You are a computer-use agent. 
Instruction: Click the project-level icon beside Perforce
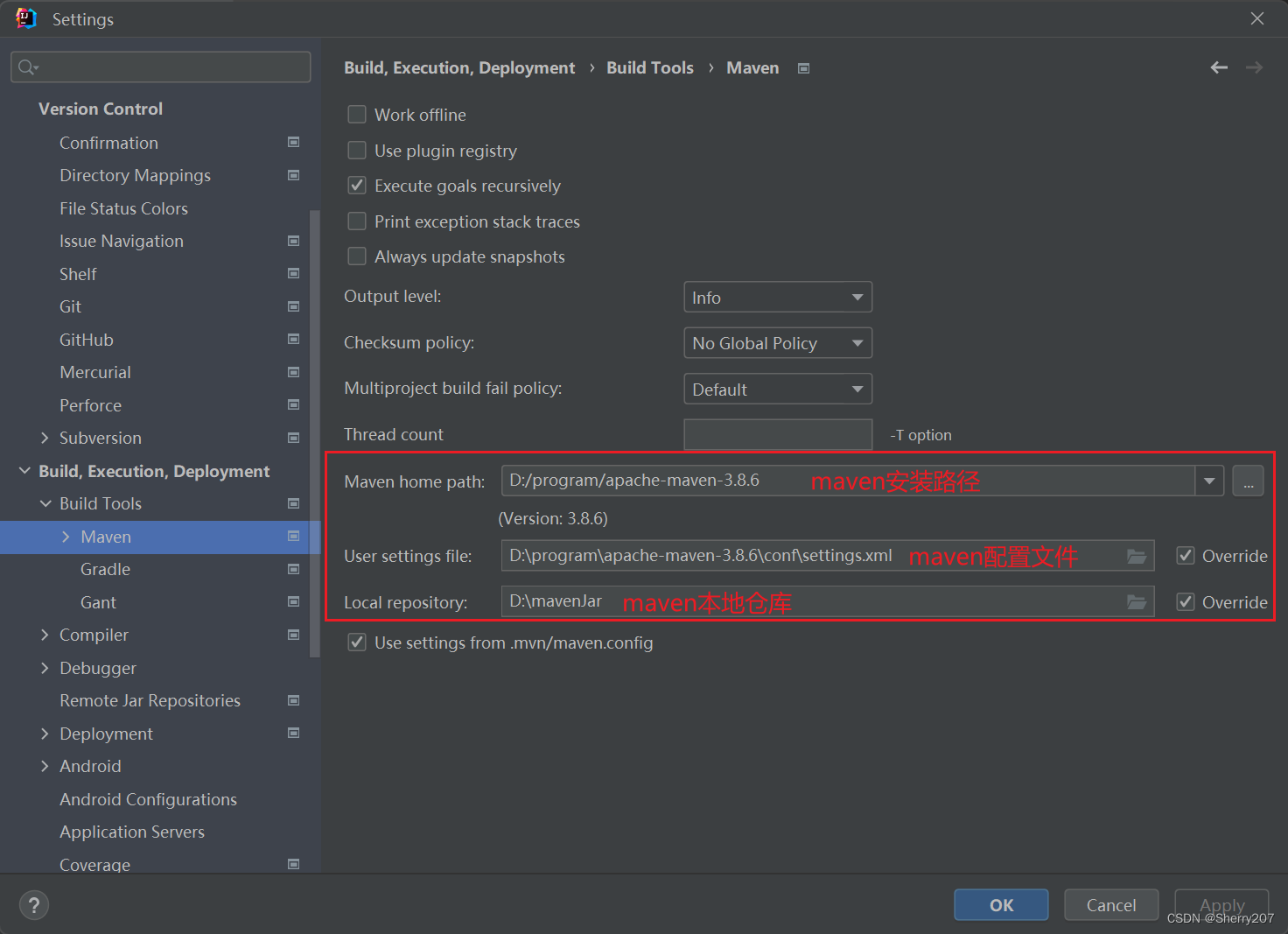pyautogui.click(x=294, y=404)
